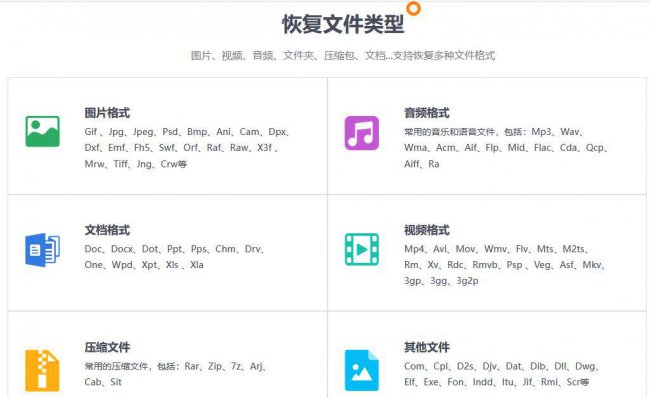Click the line starting with Com、Cpl、D2s
This screenshot has width=650, height=398.
pos(502,366)
